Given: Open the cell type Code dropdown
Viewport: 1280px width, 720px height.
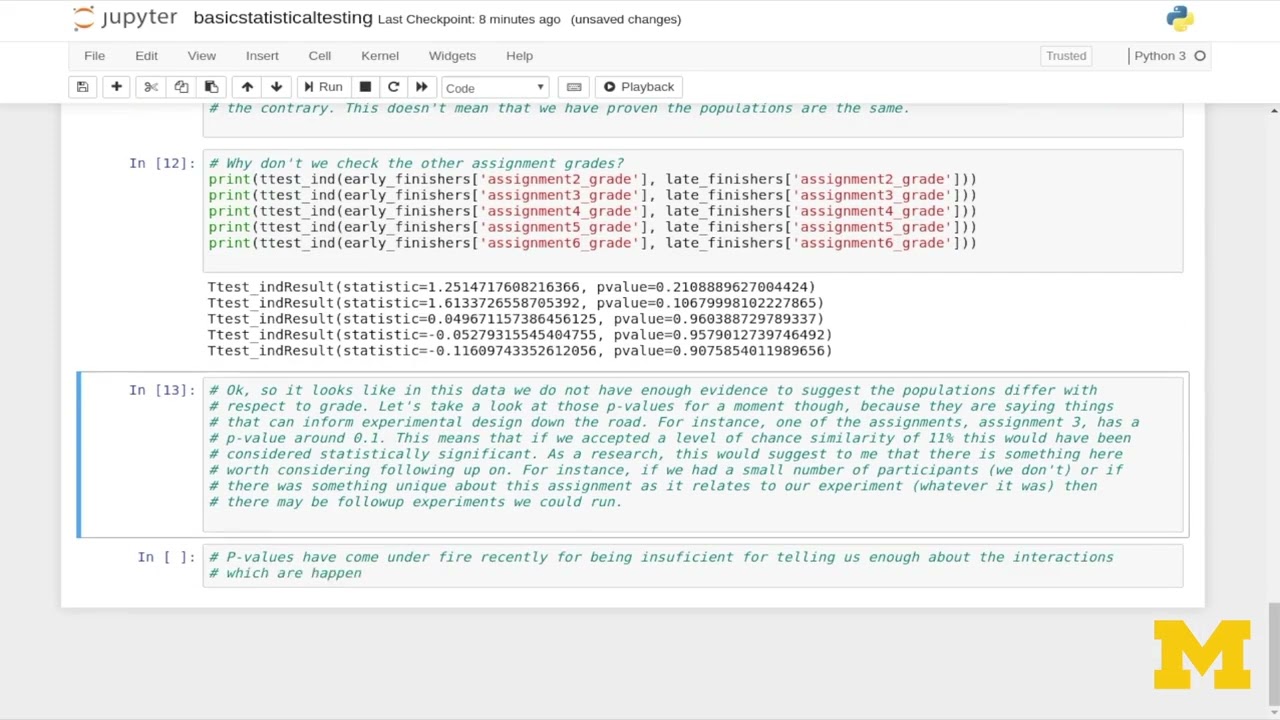Looking at the screenshot, I should point(495,88).
